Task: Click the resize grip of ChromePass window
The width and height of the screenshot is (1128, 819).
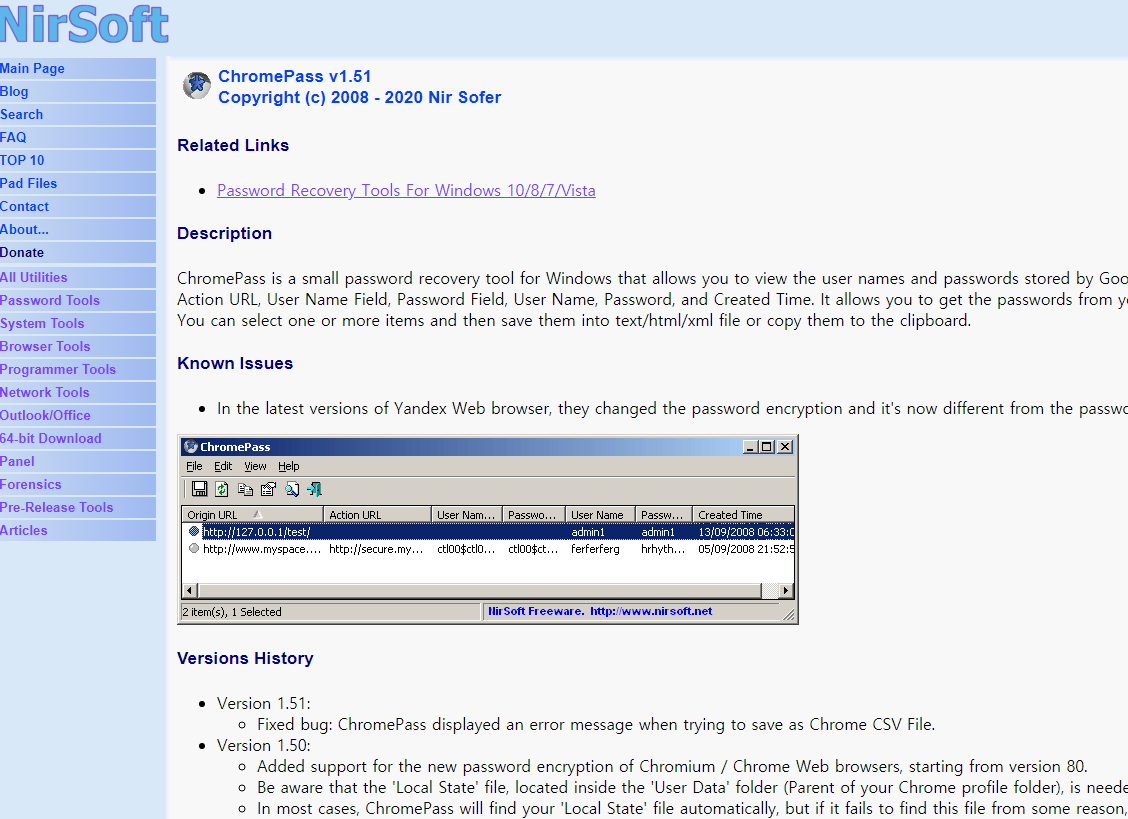Action: (x=788, y=614)
